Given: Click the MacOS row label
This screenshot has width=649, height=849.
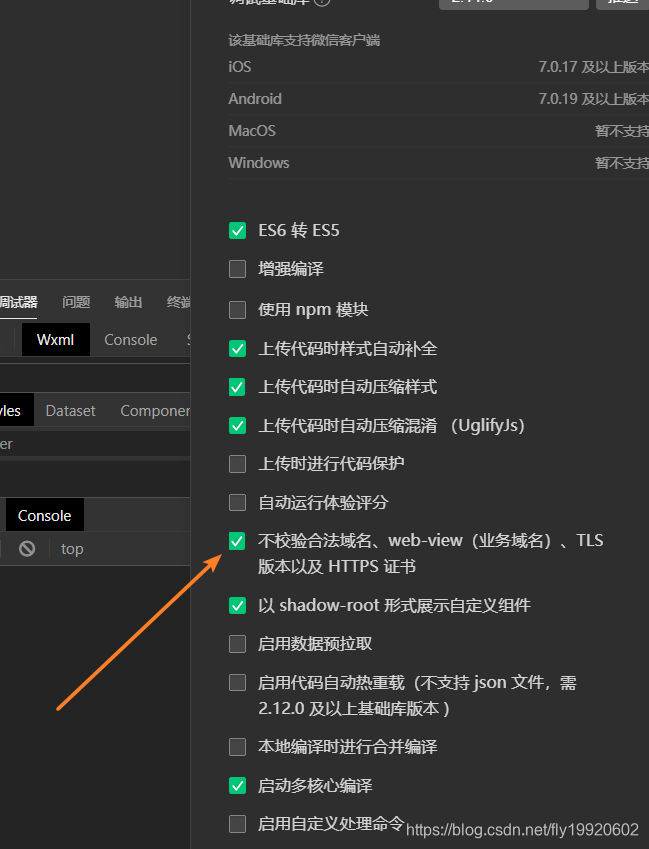Looking at the screenshot, I should [x=252, y=131].
